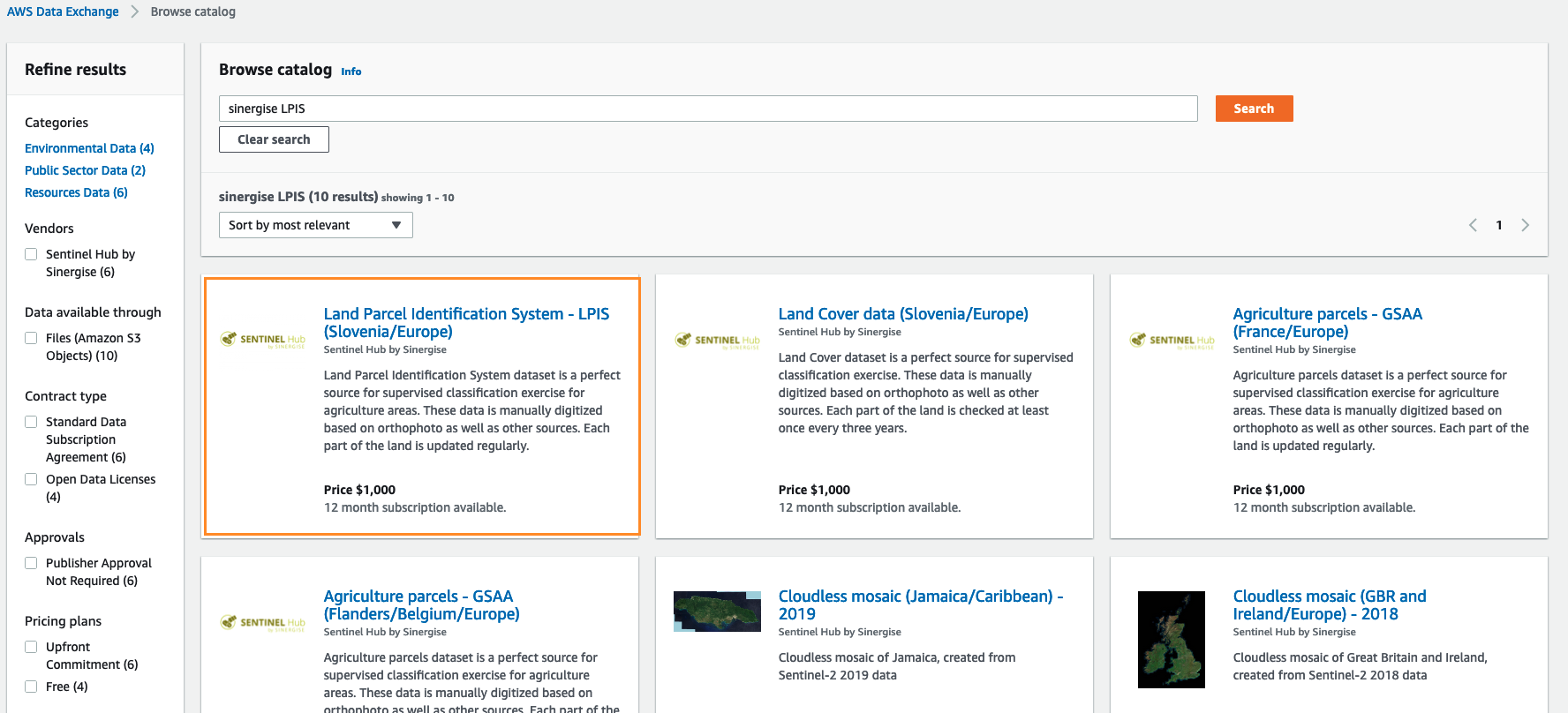Click the Jamaica mosaic thumbnail image
The width and height of the screenshot is (1568, 713).
[x=717, y=612]
